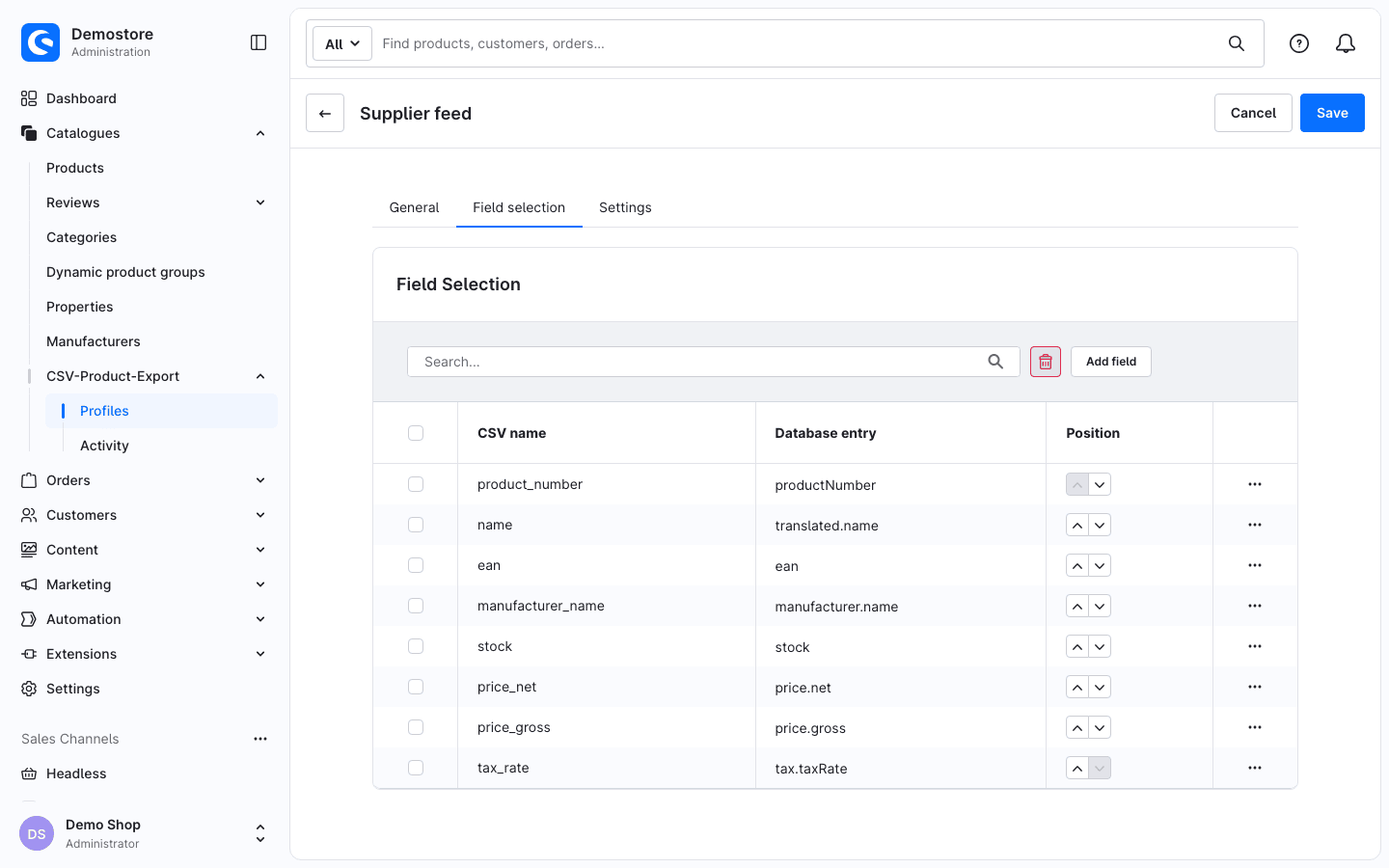Tick the manufacturer_name row checkbox

tap(416, 606)
